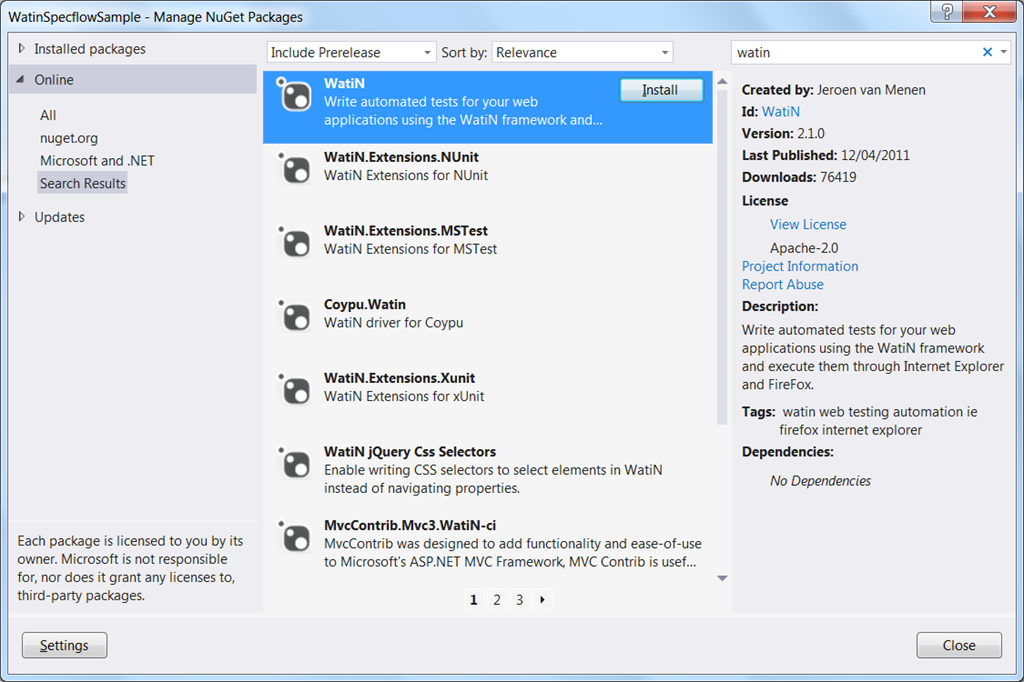Select the WatiN jQuery Css Selectors title
This screenshot has width=1024, height=682.
pyautogui.click(x=409, y=452)
